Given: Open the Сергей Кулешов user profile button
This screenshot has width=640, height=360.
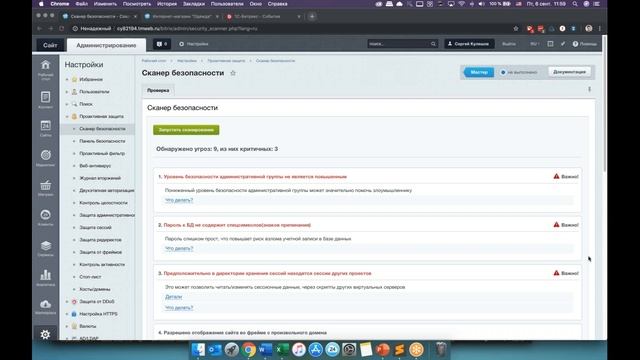Looking at the screenshot, I should point(469,44).
